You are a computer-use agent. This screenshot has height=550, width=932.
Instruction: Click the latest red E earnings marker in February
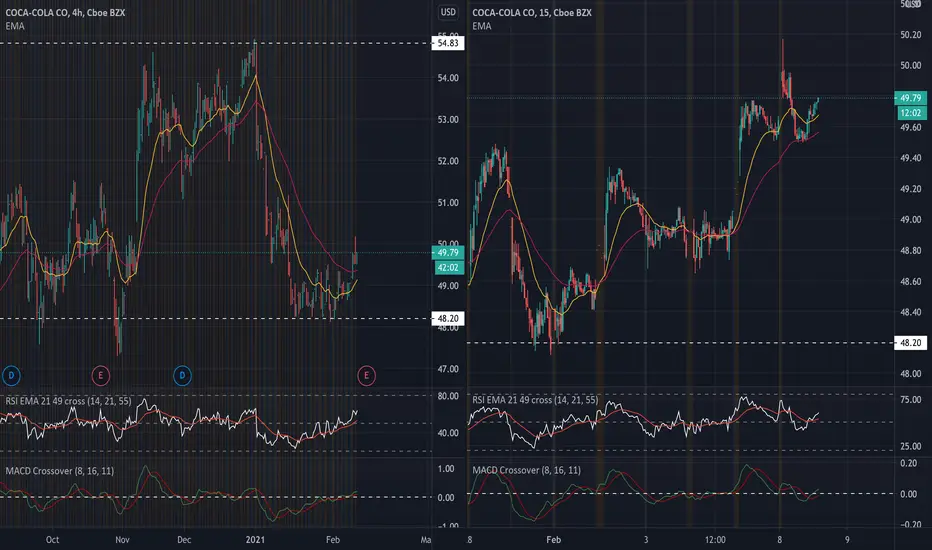click(x=366, y=375)
